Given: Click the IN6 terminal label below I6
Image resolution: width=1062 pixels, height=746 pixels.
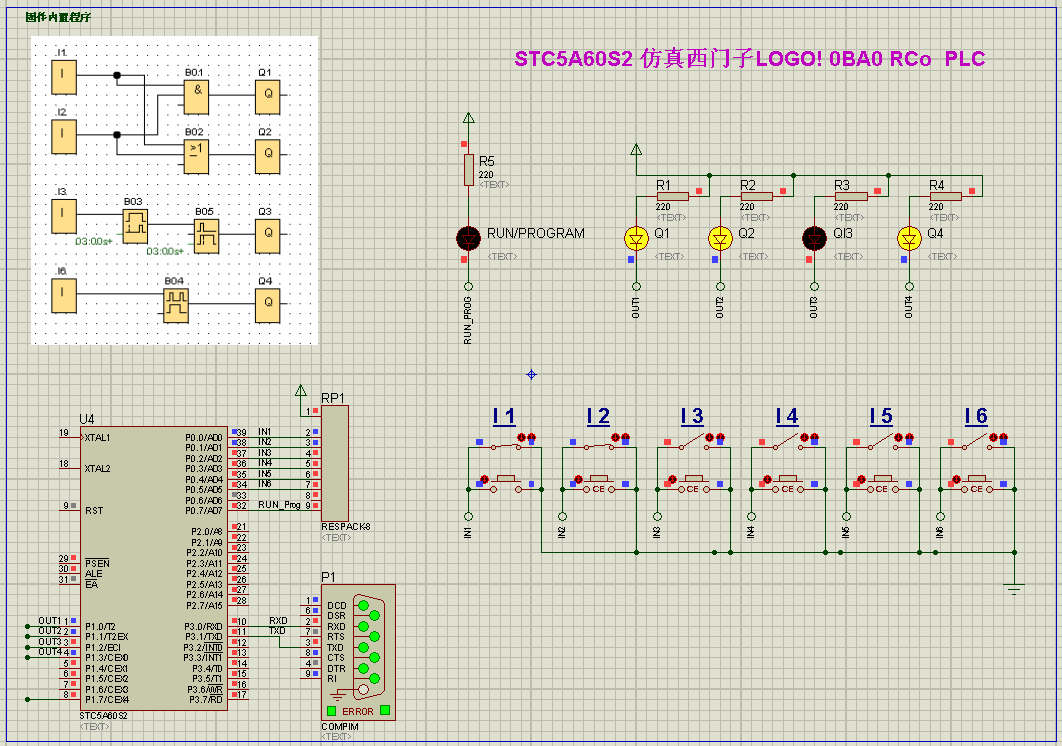Looking at the screenshot, I should [939, 533].
